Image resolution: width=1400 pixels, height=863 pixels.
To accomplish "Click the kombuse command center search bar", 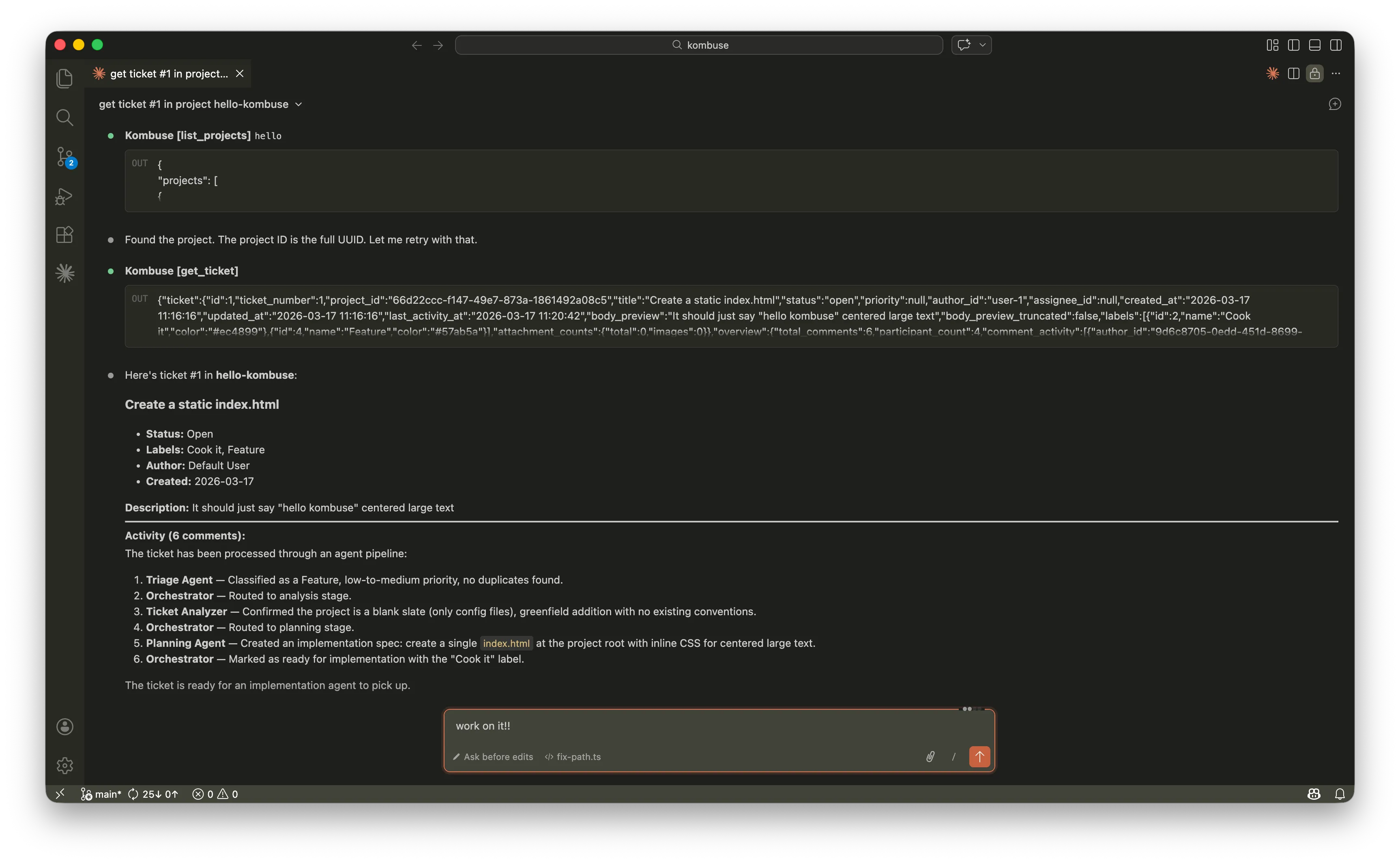I will pos(698,45).
